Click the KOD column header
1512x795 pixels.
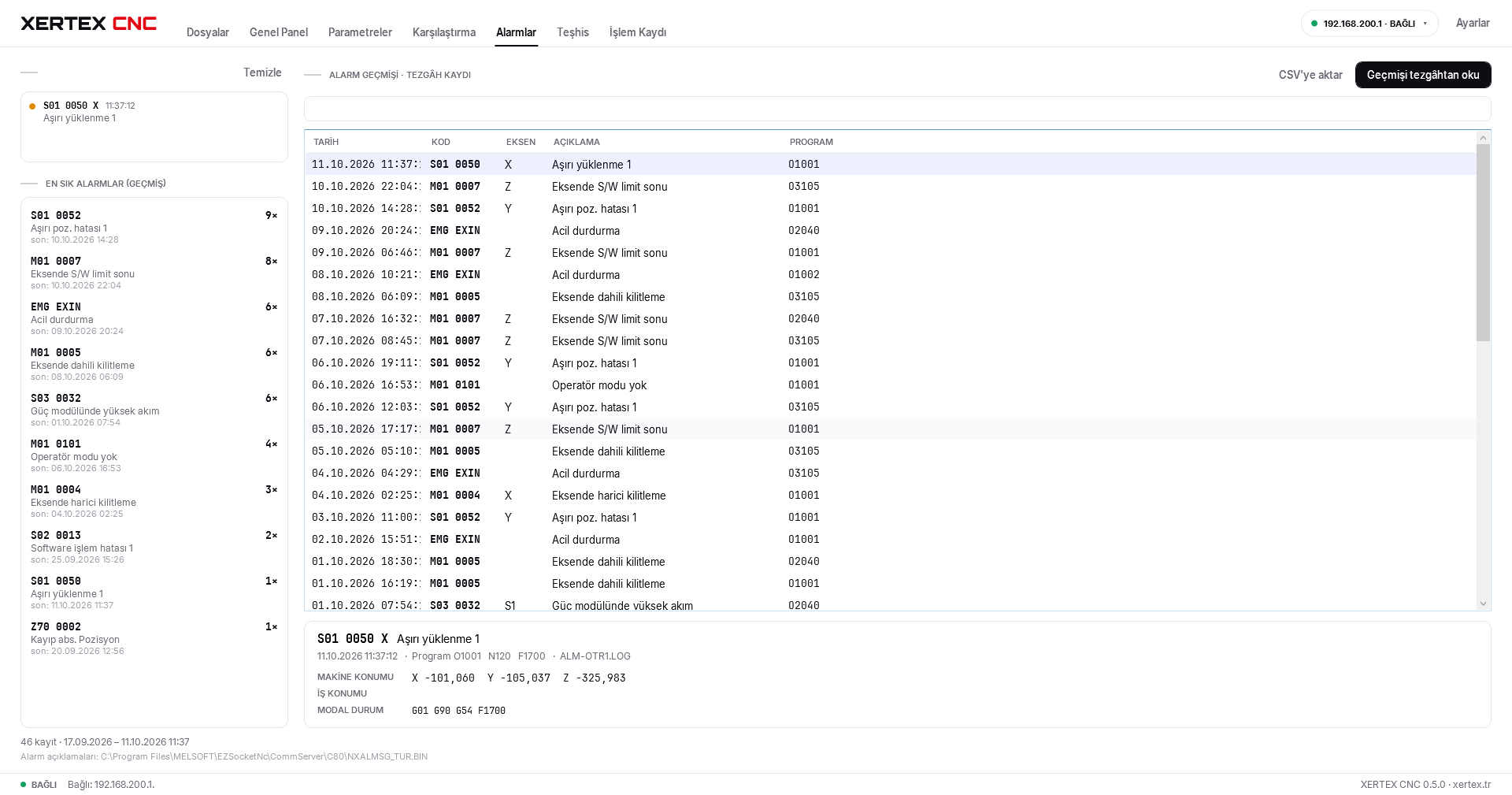441,142
